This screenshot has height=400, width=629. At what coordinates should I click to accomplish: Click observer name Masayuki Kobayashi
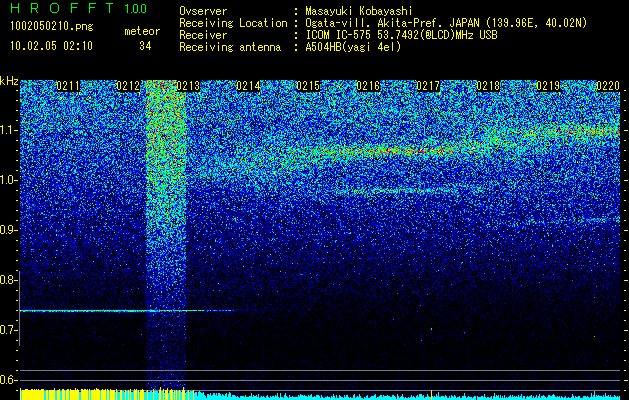359,11
